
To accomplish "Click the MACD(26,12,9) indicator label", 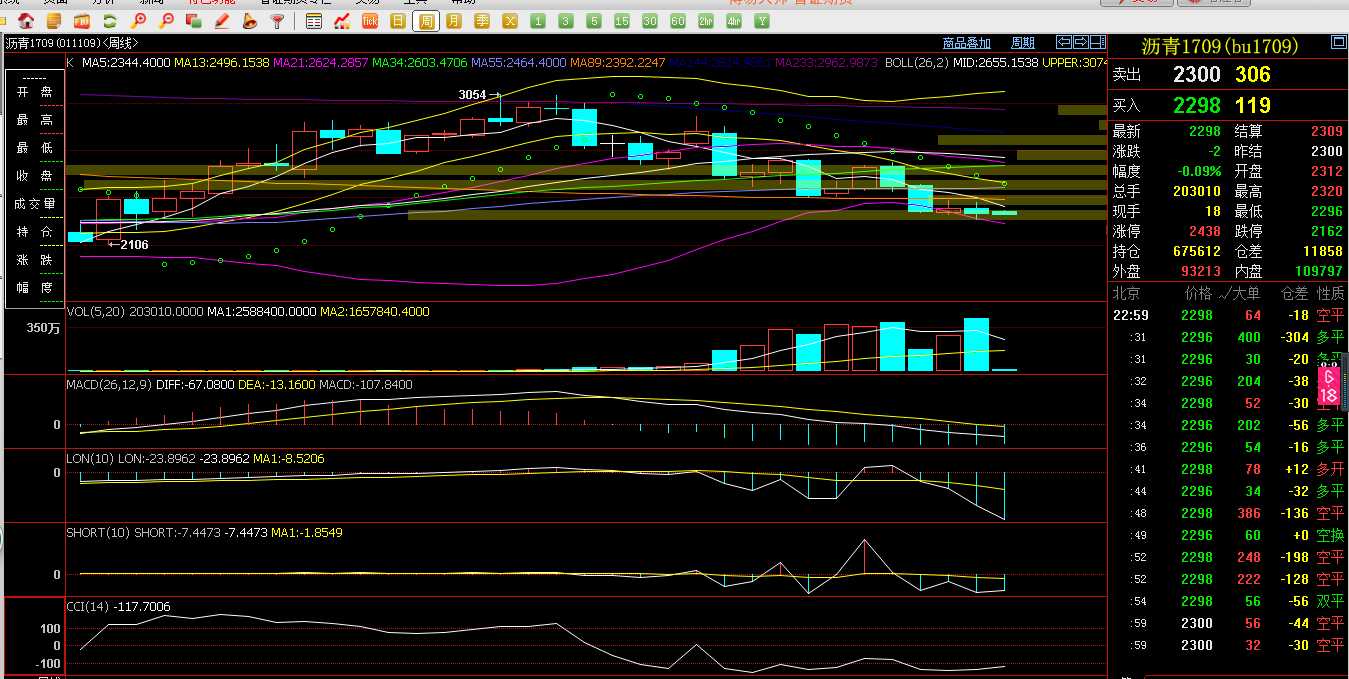I will (109, 385).
